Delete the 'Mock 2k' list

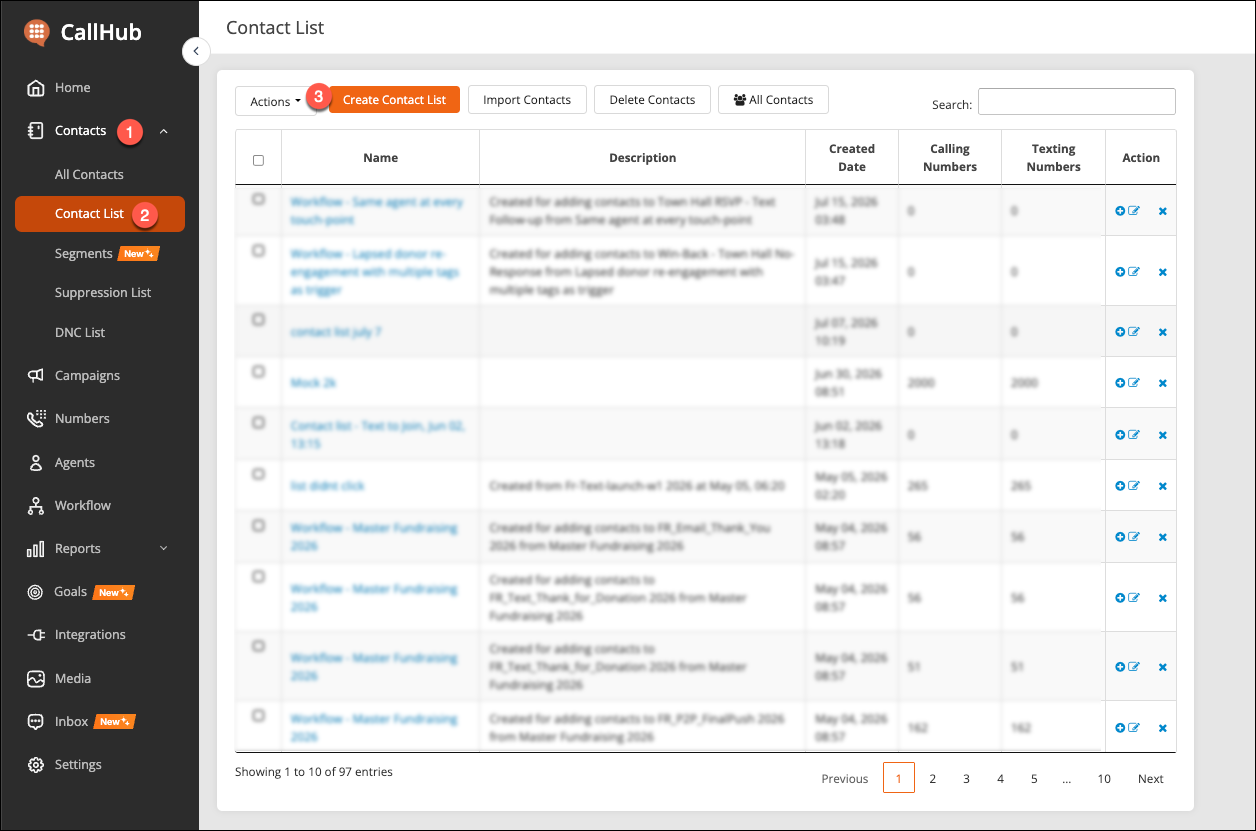(x=1162, y=383)
